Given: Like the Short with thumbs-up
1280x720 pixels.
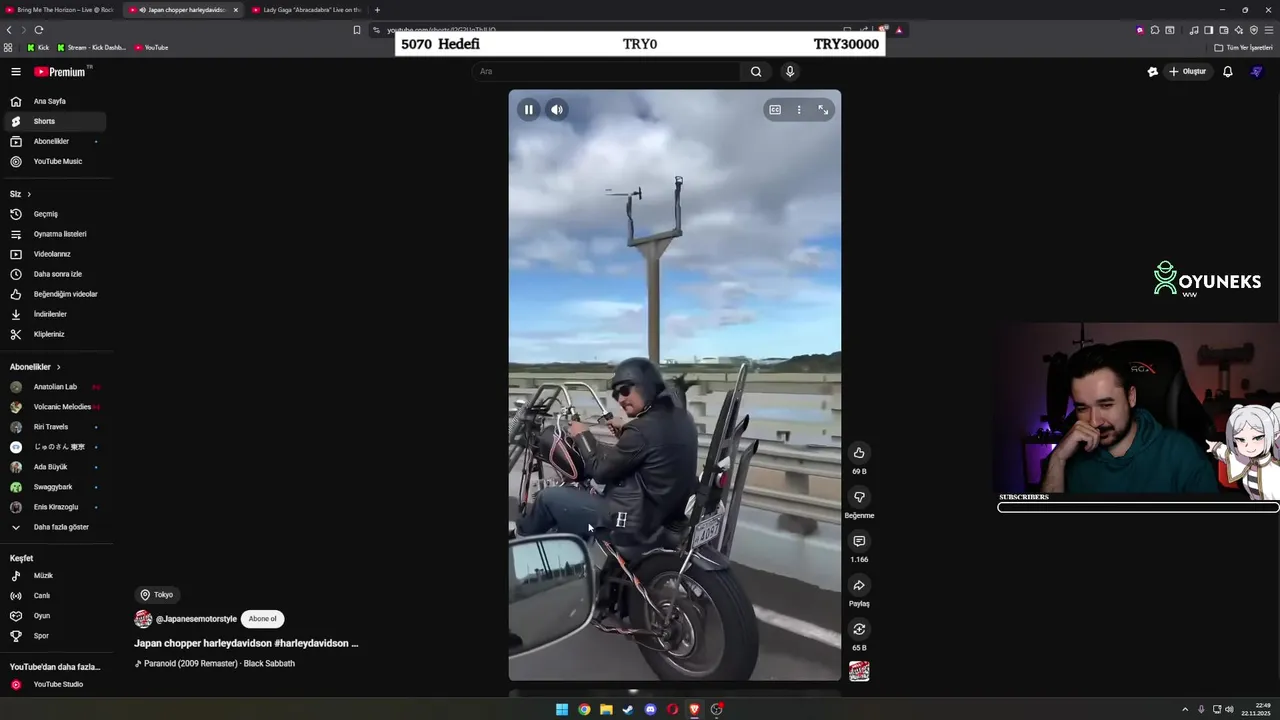Looking at the screenshot, I should (859, 453).
